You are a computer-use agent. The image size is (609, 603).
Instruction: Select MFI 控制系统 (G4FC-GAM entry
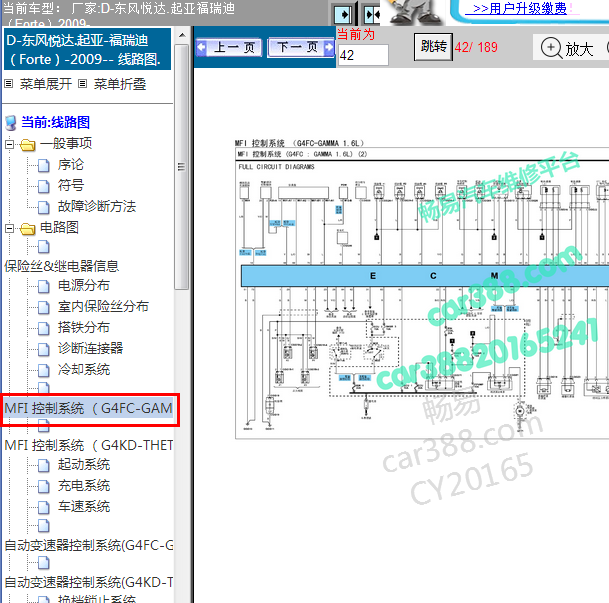coord(88,409)
